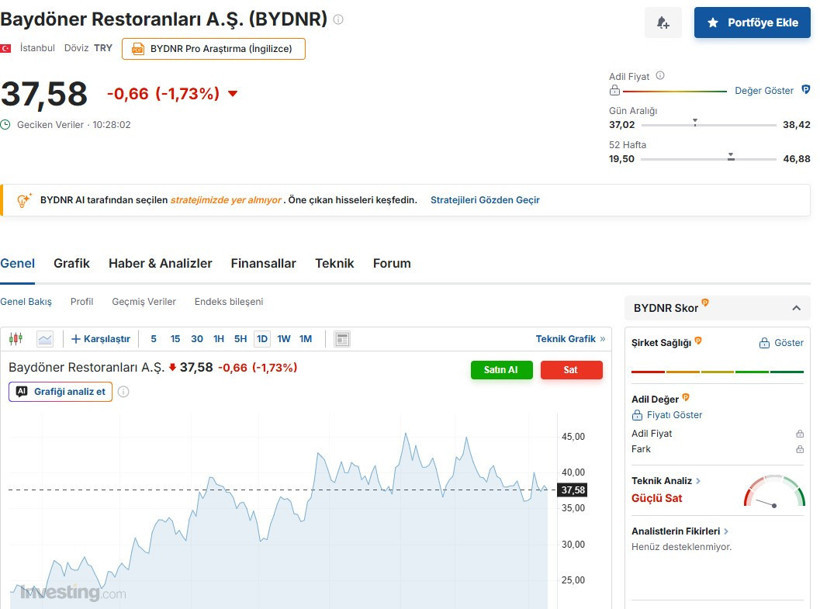Click Pro badge next to BYDNR Skor
820x609 pixels.
705,303
